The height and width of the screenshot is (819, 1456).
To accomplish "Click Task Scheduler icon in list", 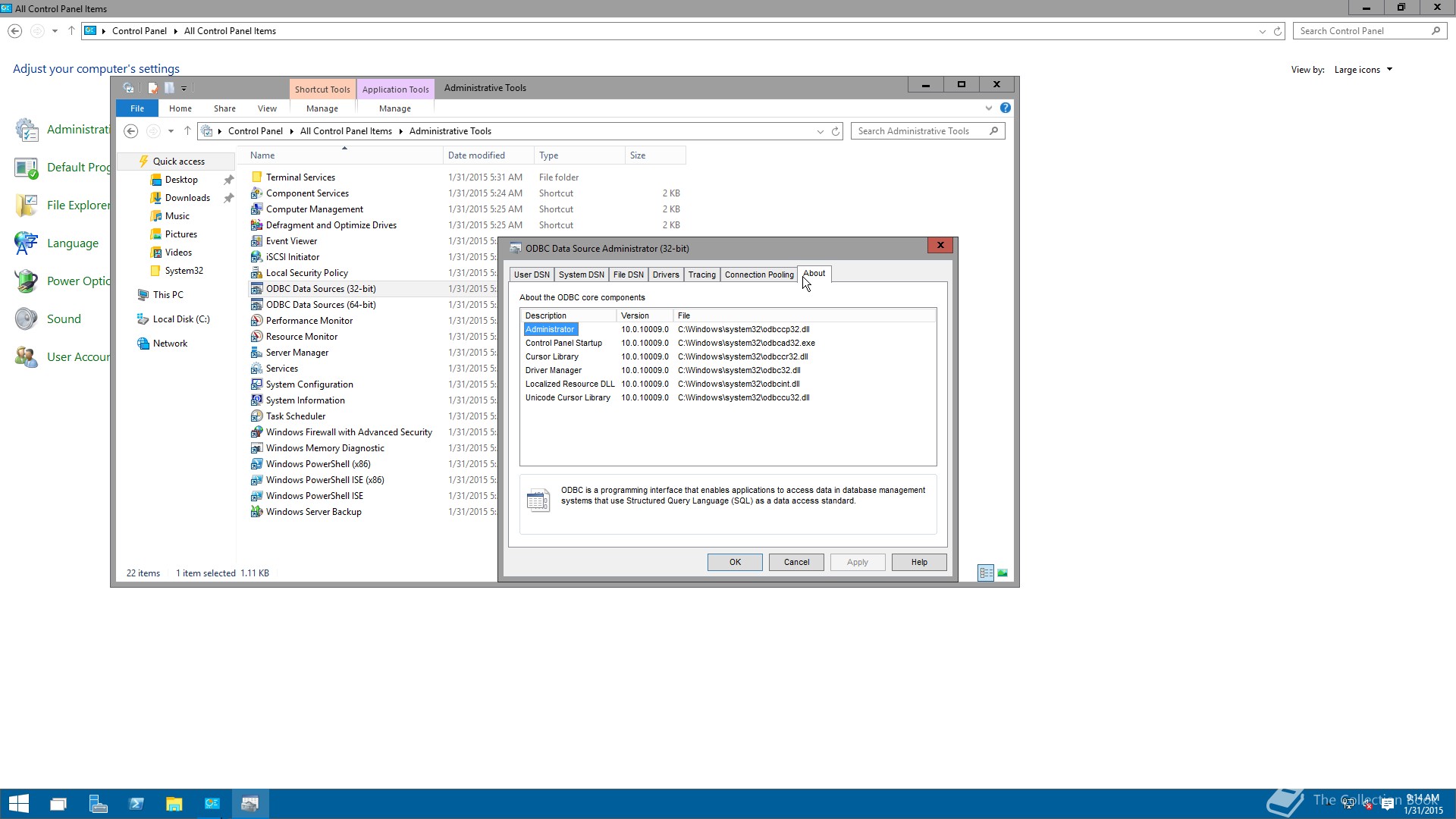I will 256,416.
